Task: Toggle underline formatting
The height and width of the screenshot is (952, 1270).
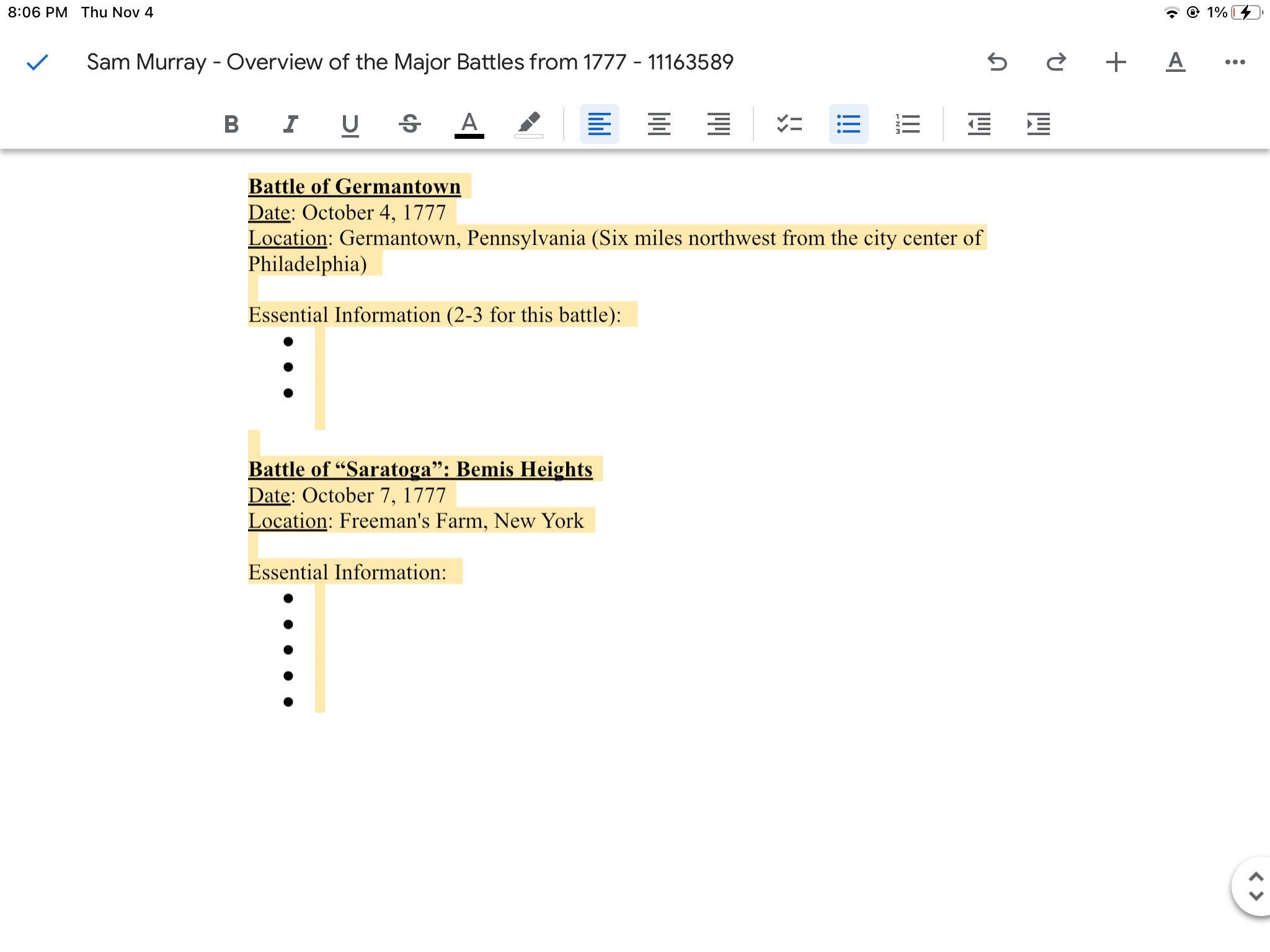Action: click(x=350, y=124)
